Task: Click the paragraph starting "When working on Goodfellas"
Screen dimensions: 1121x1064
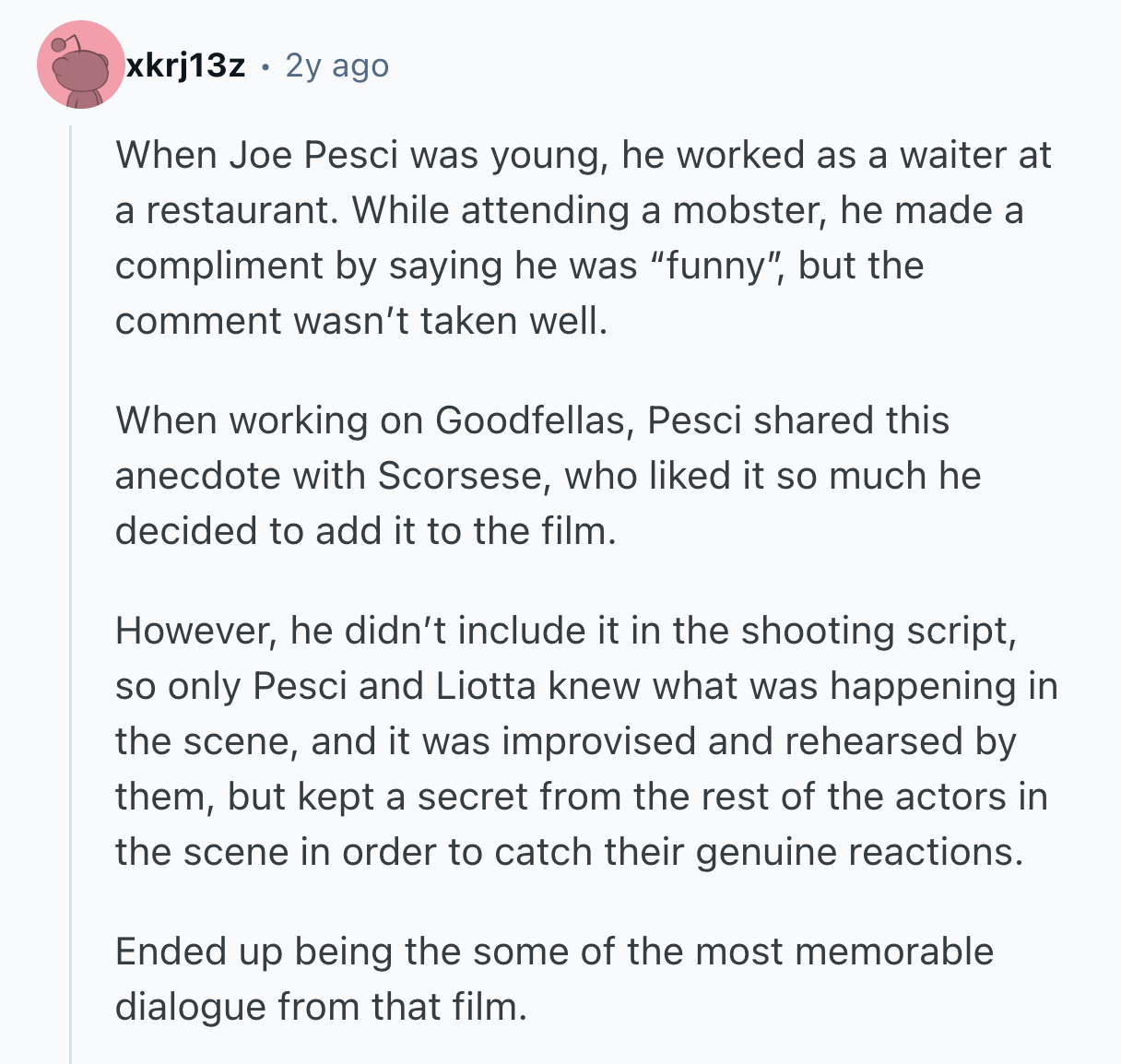Action: point(548,475)
